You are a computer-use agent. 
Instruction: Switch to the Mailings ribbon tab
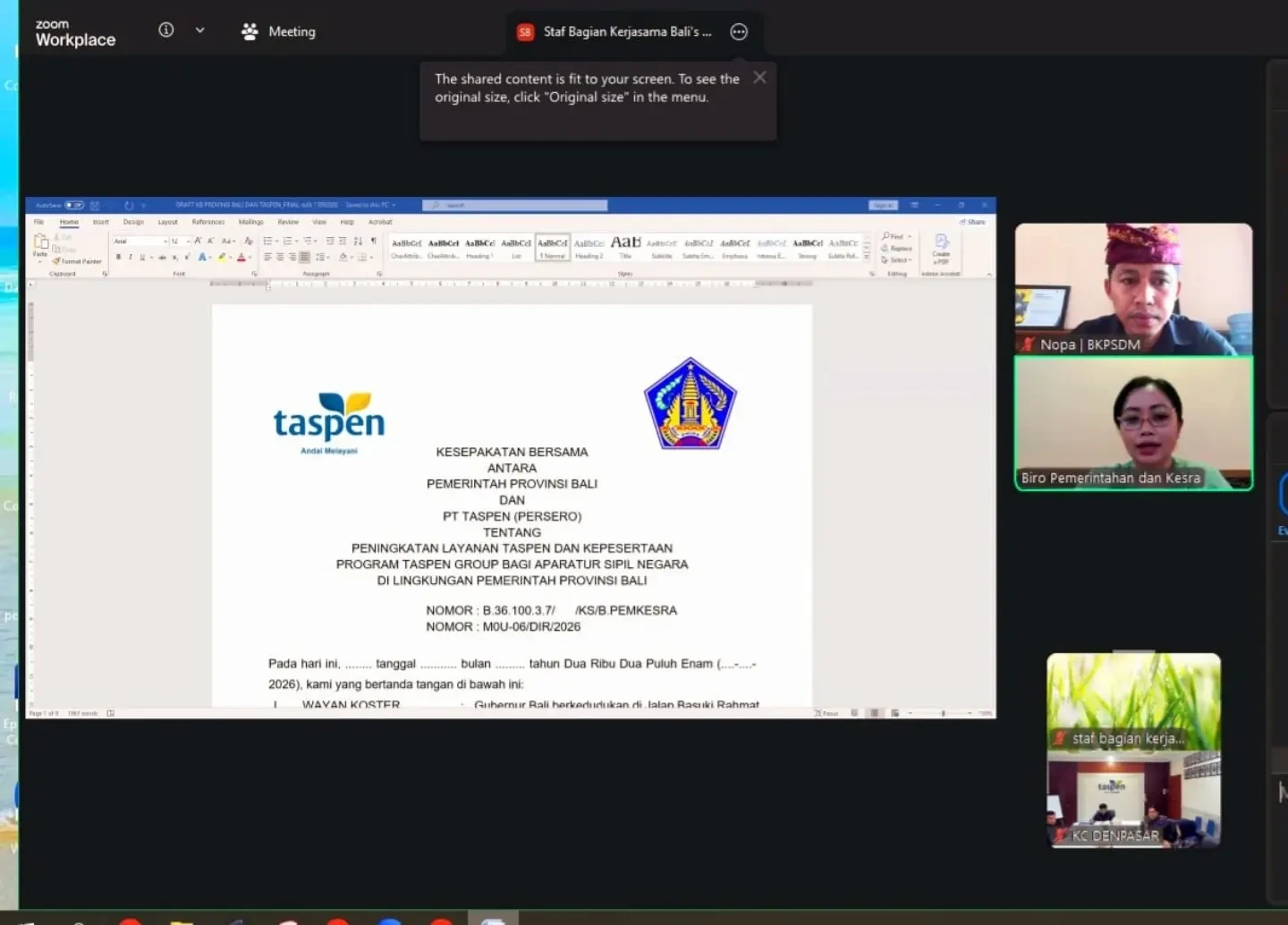pyautogui.click(x=251, y=222)
